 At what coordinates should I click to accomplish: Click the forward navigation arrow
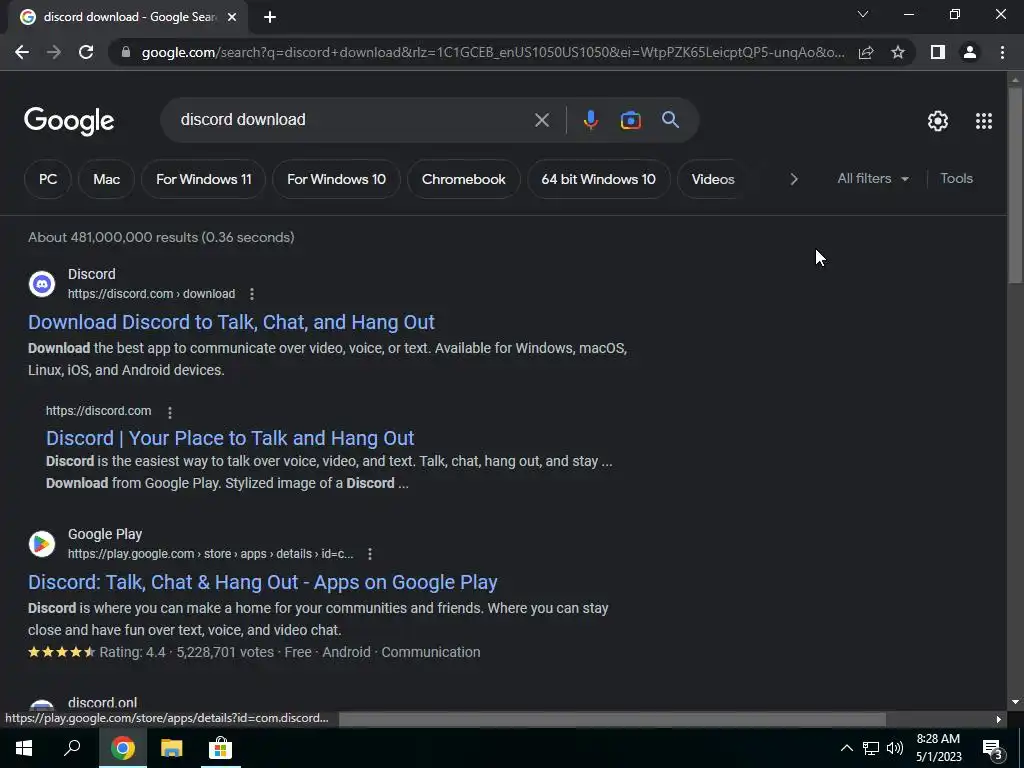(54, 52)
